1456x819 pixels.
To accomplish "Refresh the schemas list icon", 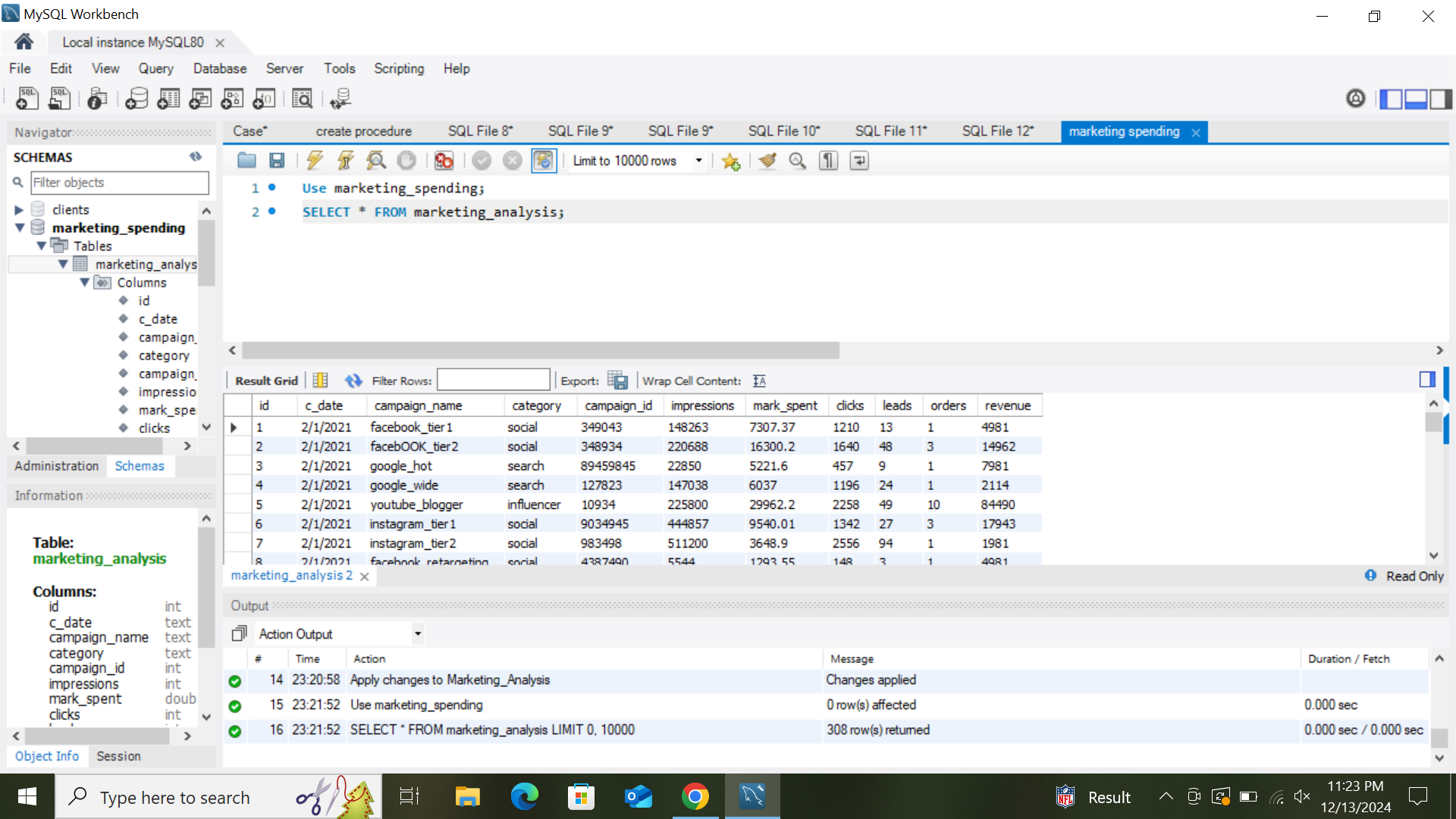I will [196, 157].
